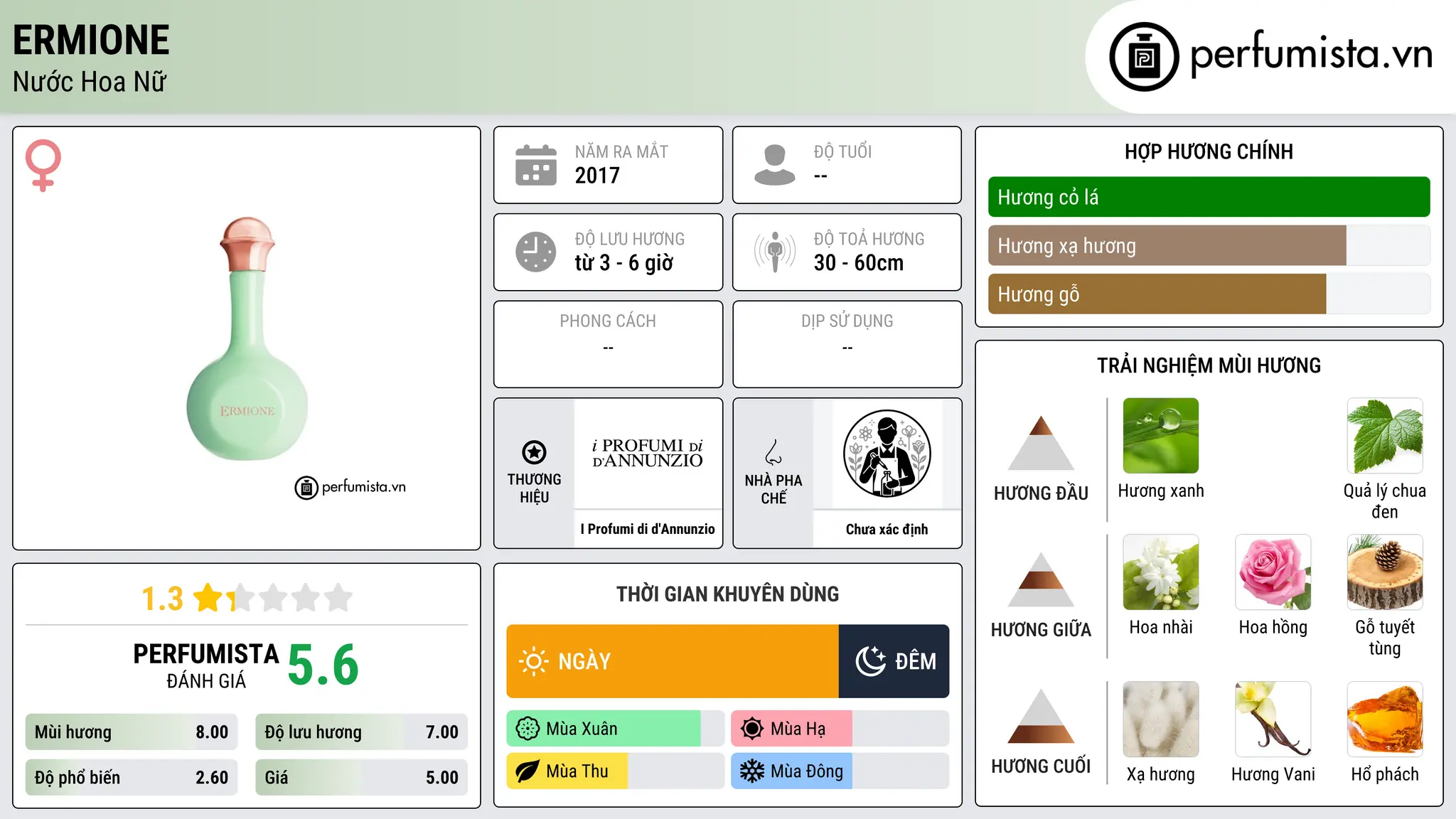The width and height of the screenshot is (1456, 819).
Task: Click the release year value 2017
Action: [597, 176]
